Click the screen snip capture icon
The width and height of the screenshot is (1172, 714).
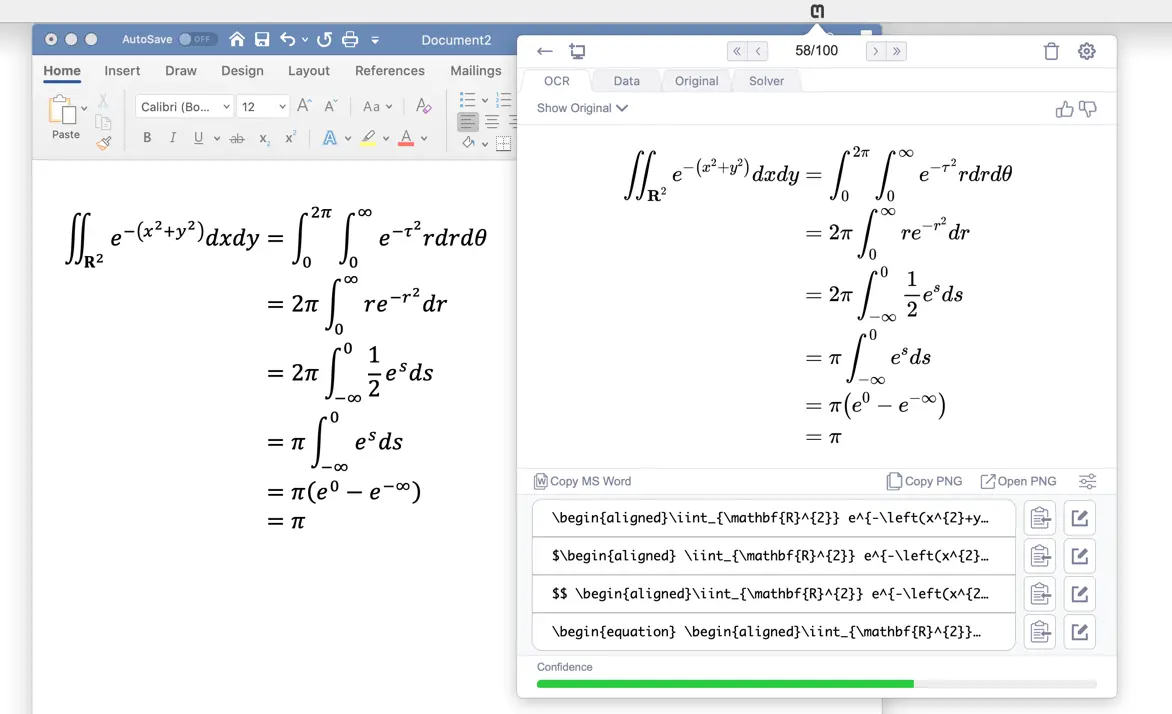pos(577,51)
